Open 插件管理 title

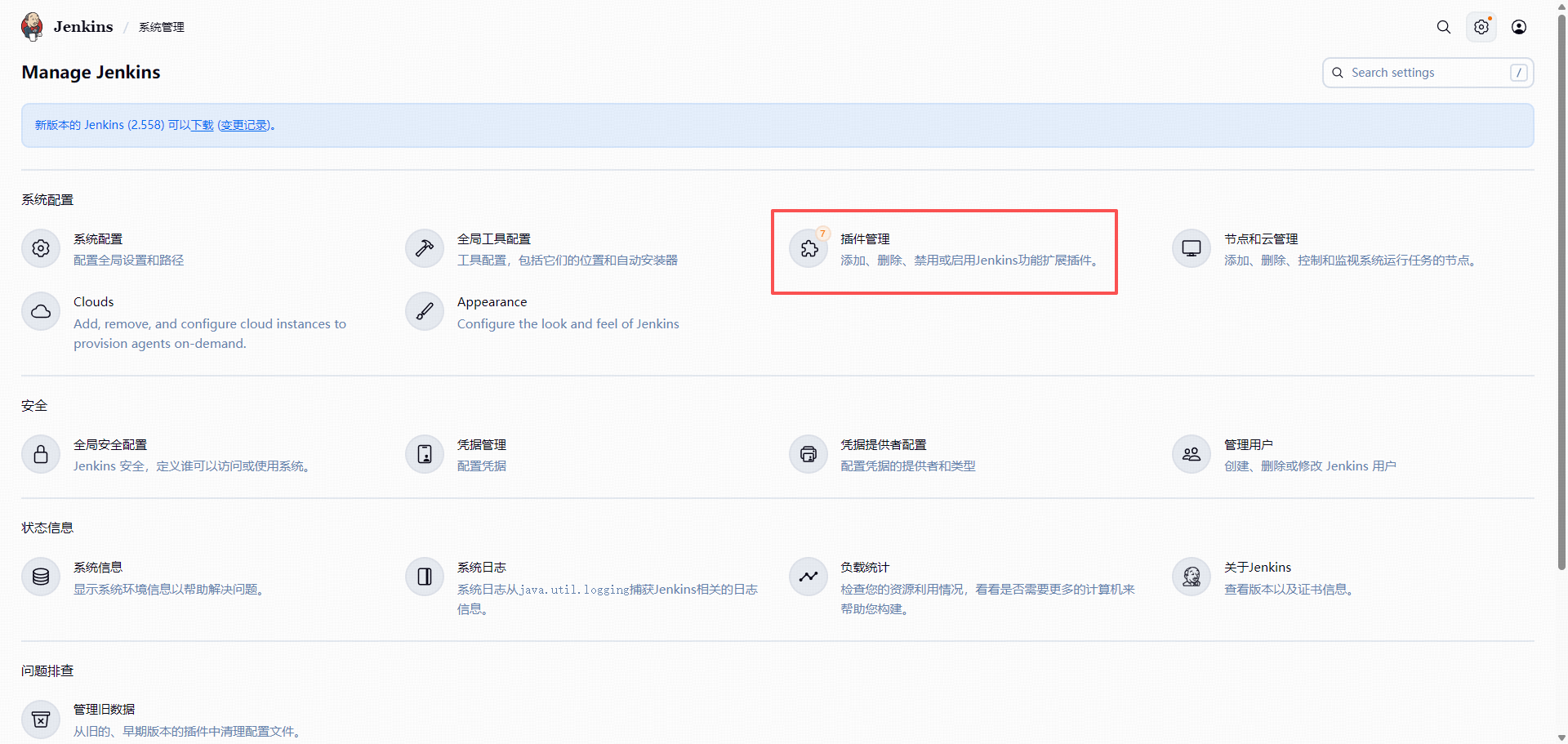click(x=865, y=238)
